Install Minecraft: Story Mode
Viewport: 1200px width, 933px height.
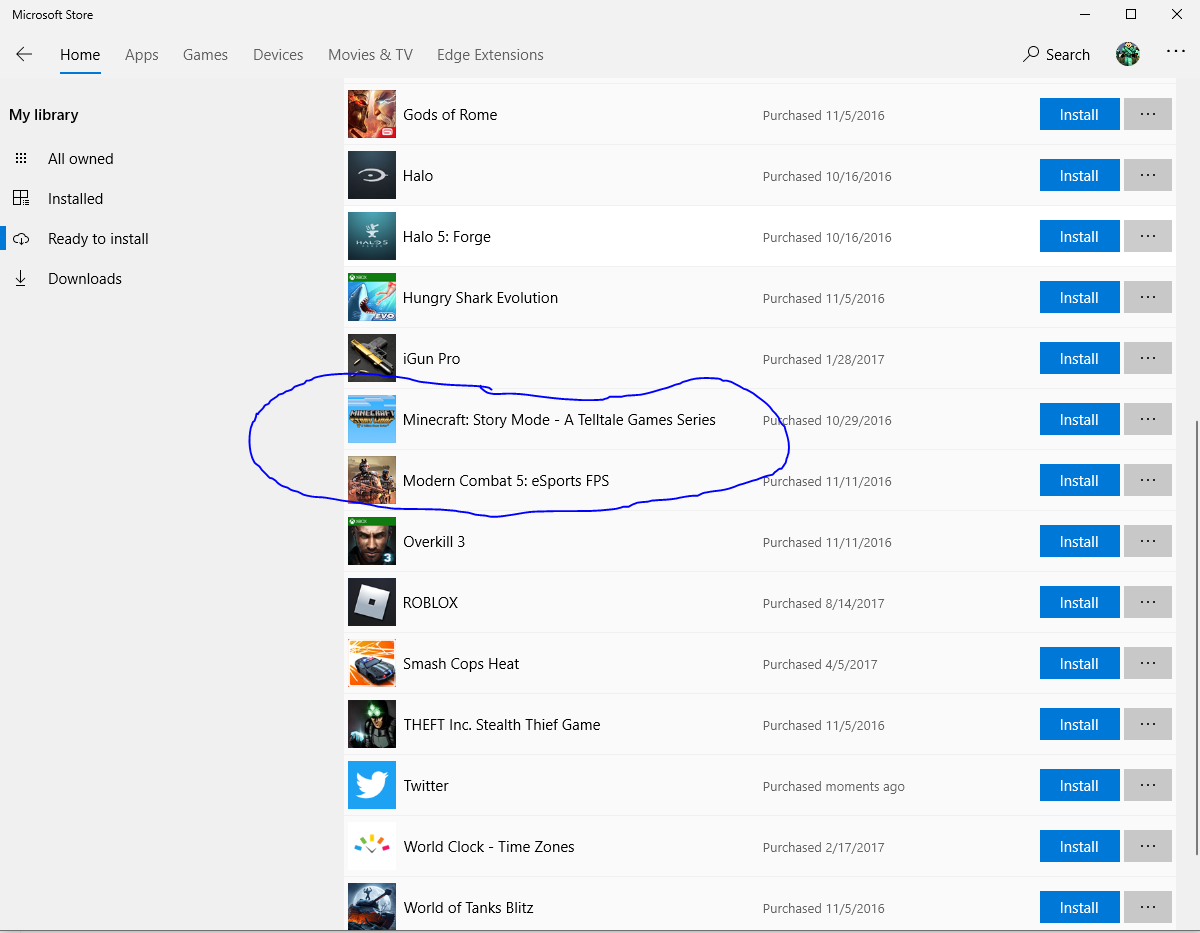tap(1079, 420)
